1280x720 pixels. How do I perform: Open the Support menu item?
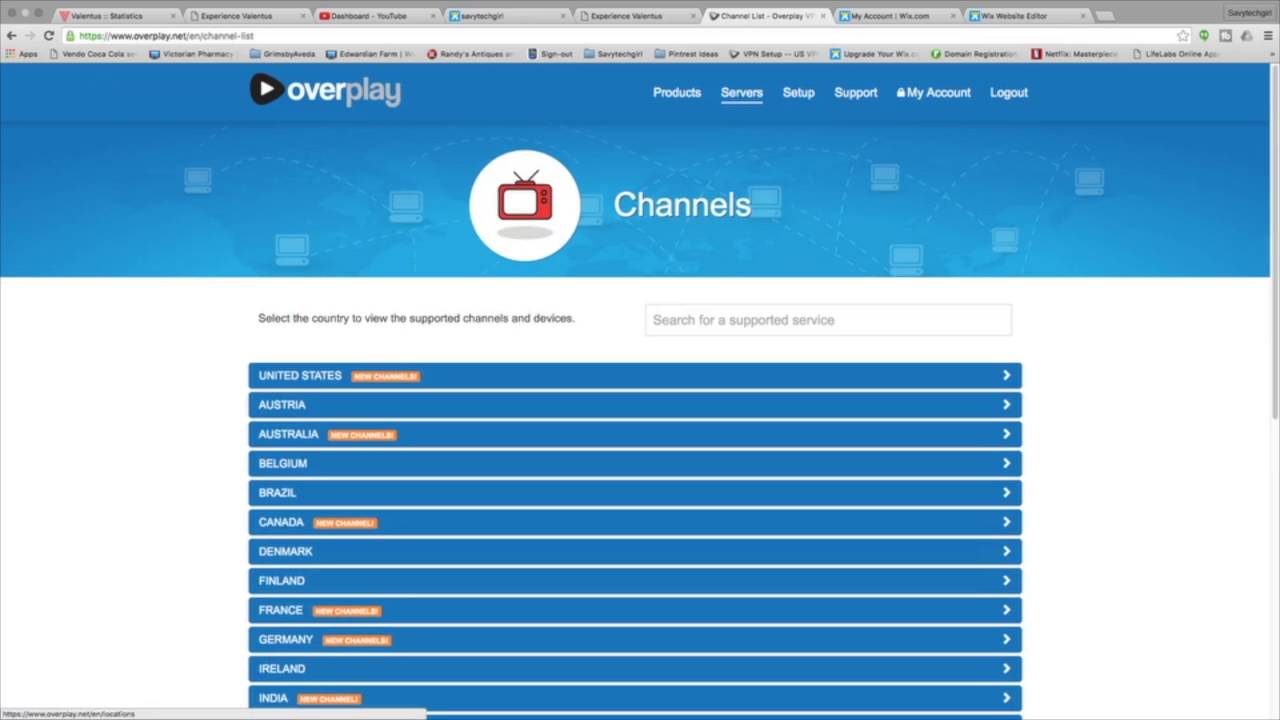(856, 92)
